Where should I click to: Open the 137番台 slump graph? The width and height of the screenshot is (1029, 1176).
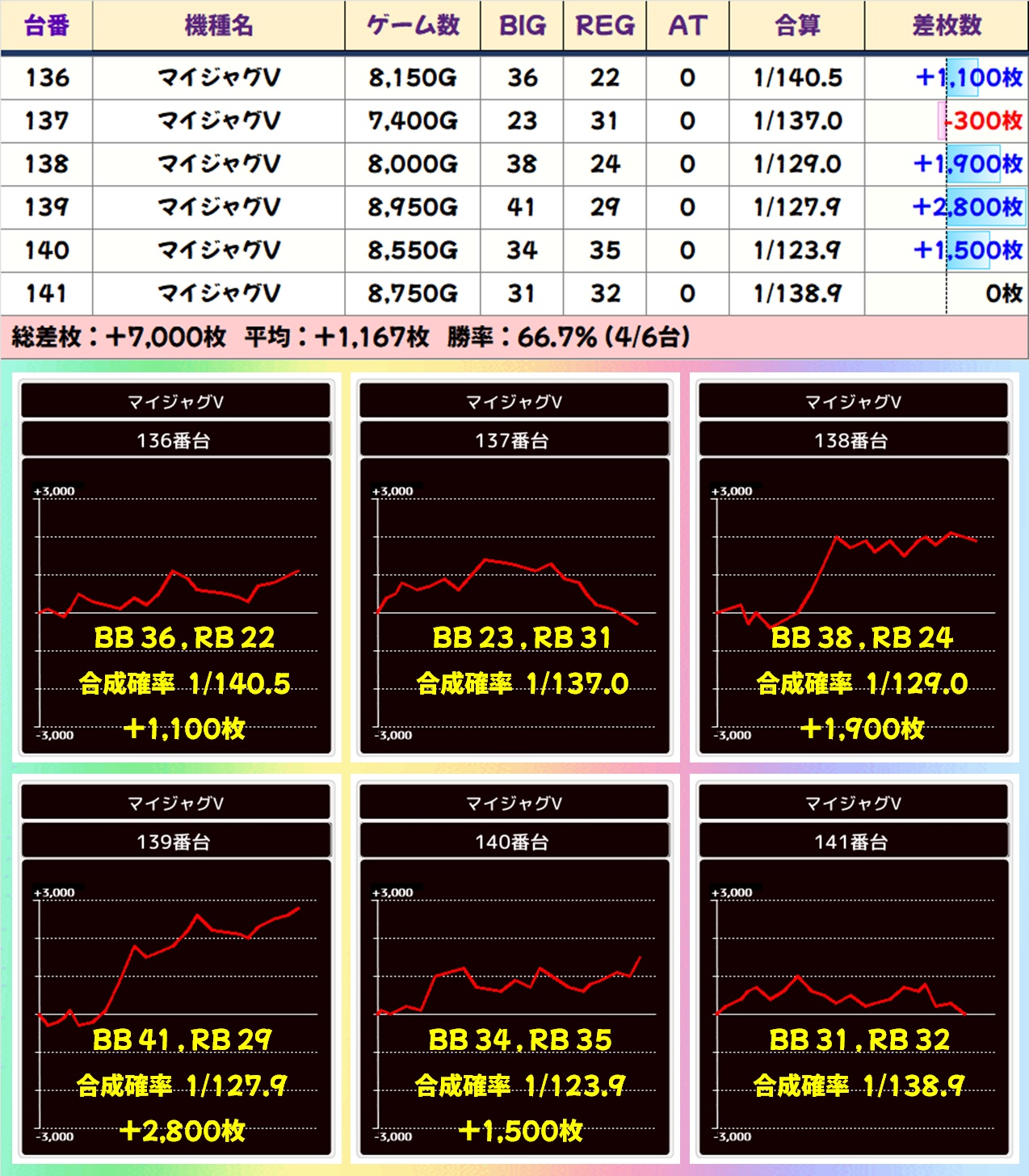[x=514, y=606]
